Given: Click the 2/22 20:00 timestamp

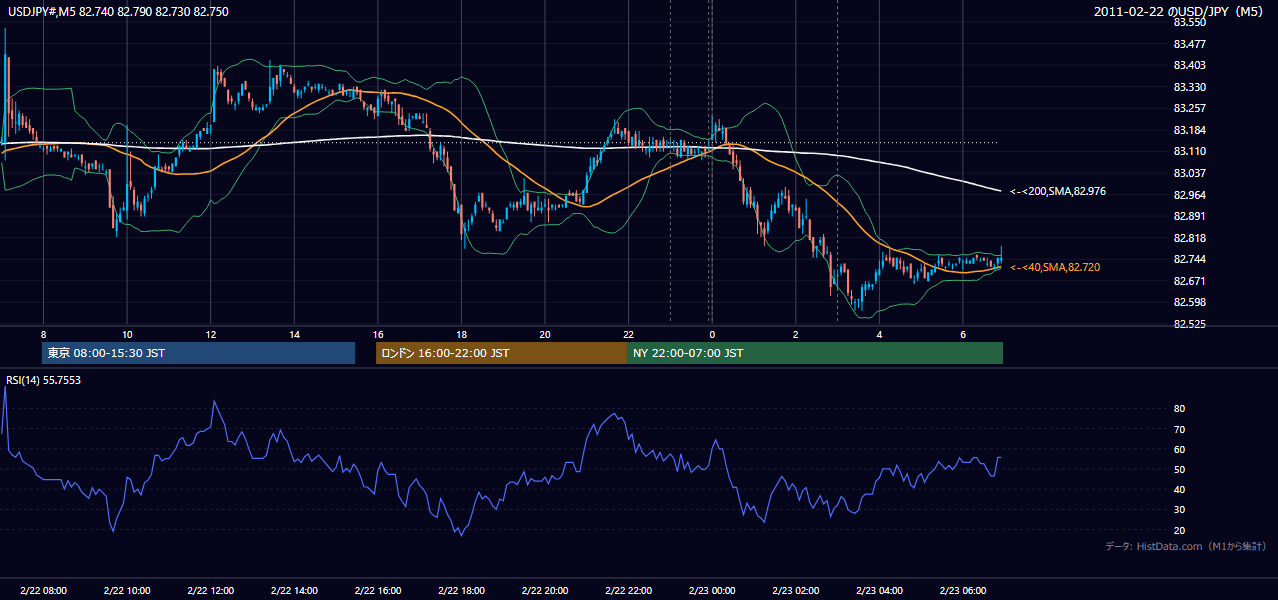Looking at the screenshot, I should point(545,591).
